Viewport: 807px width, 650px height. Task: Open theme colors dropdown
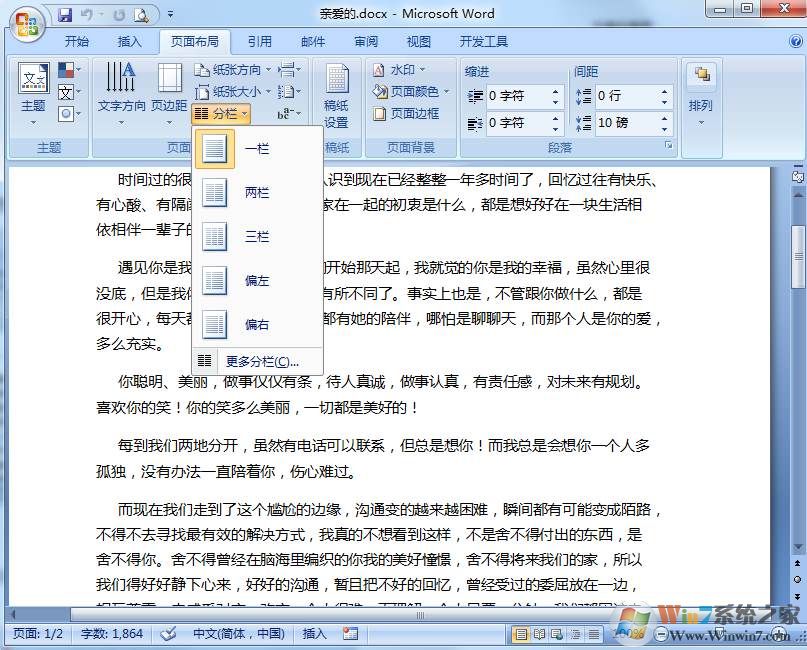coord(69,69)
